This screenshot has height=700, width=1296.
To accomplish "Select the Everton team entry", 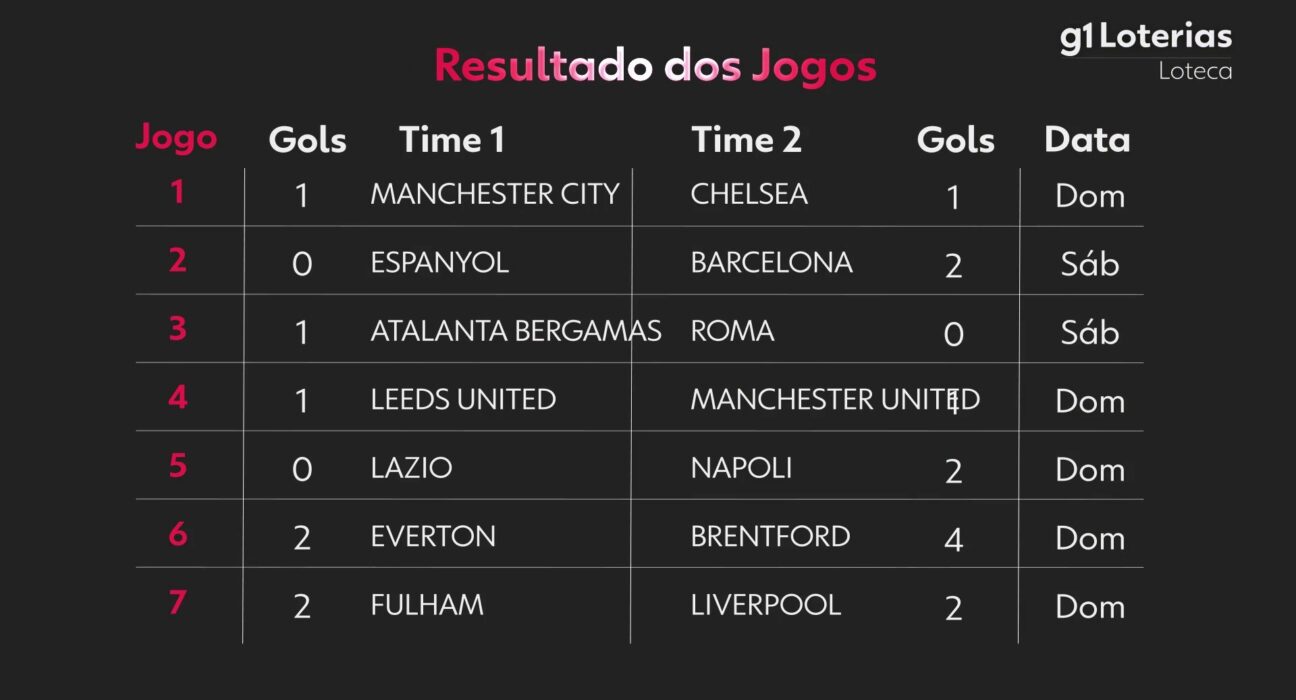I will point(433,536).
